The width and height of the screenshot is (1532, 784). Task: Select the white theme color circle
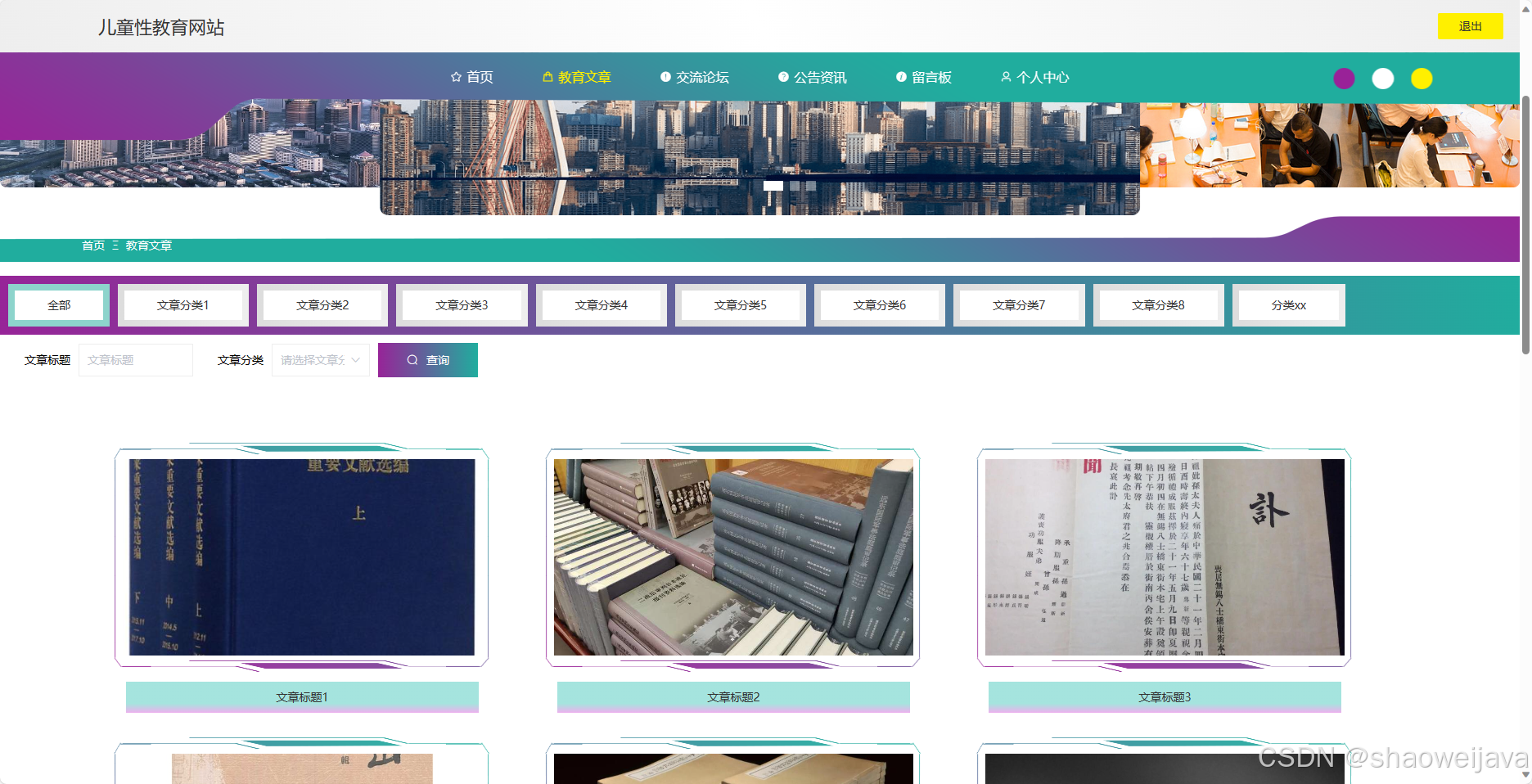click(1383, 79)
